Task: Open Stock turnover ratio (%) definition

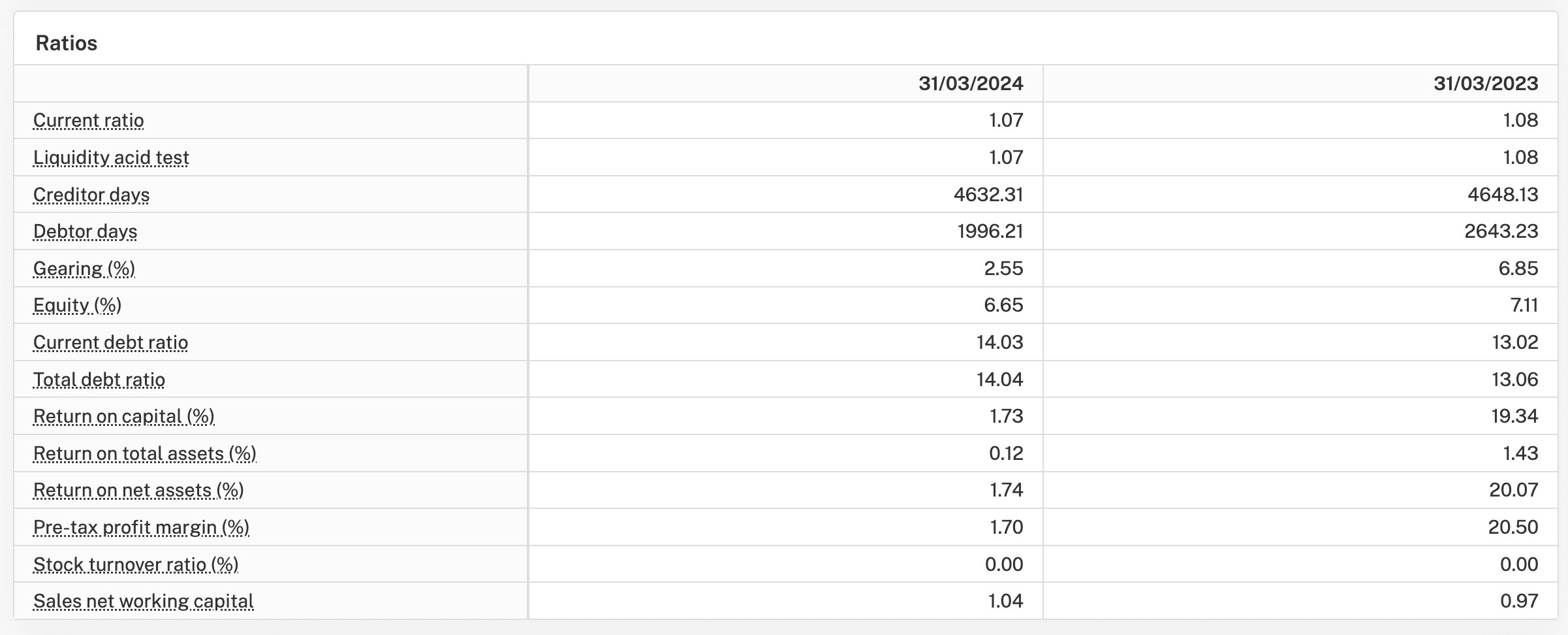Action: 136,565
